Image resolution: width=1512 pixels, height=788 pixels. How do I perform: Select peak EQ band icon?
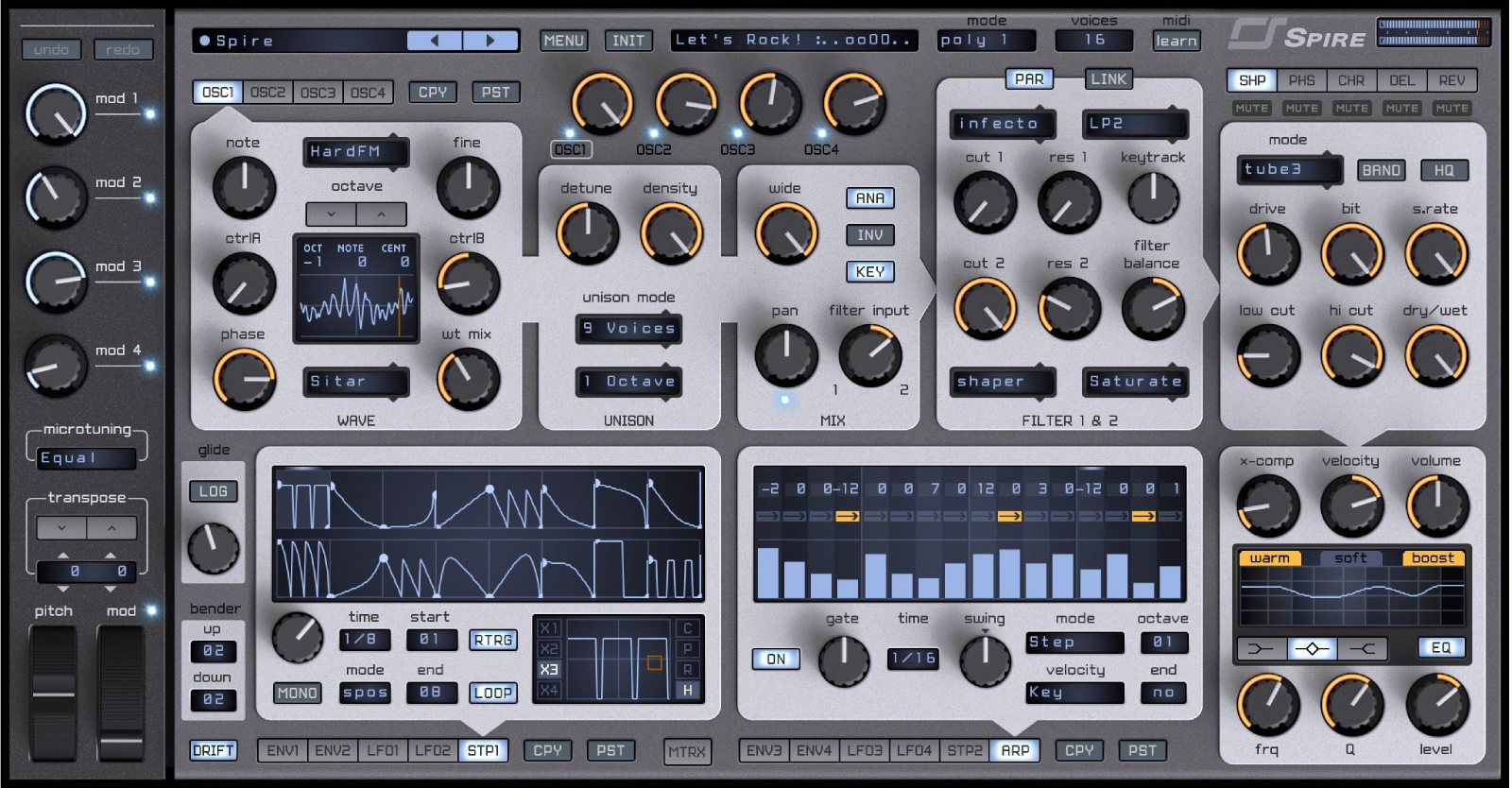coord(1312,648)
